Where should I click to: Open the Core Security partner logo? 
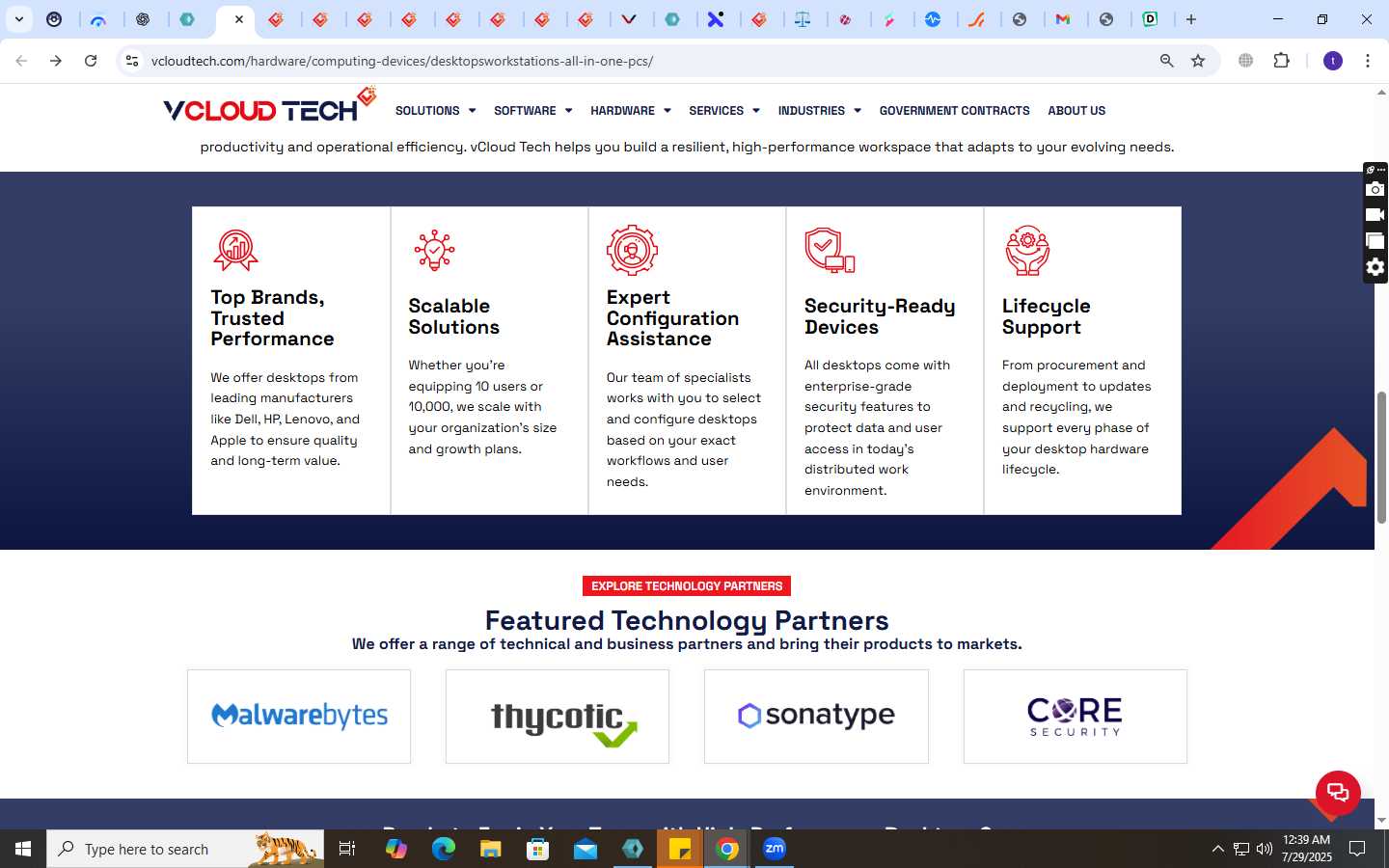(1076, 717)
